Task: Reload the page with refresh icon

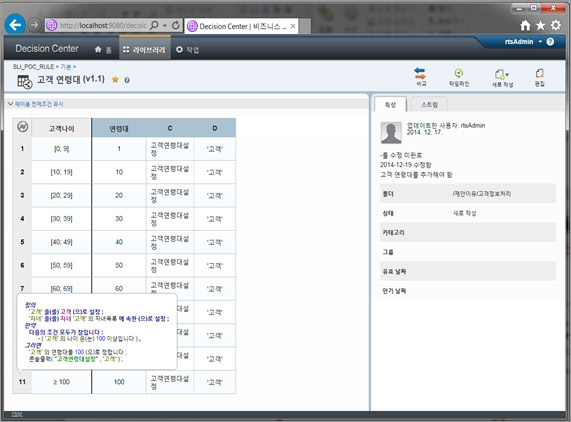Action: pos(176,25)
